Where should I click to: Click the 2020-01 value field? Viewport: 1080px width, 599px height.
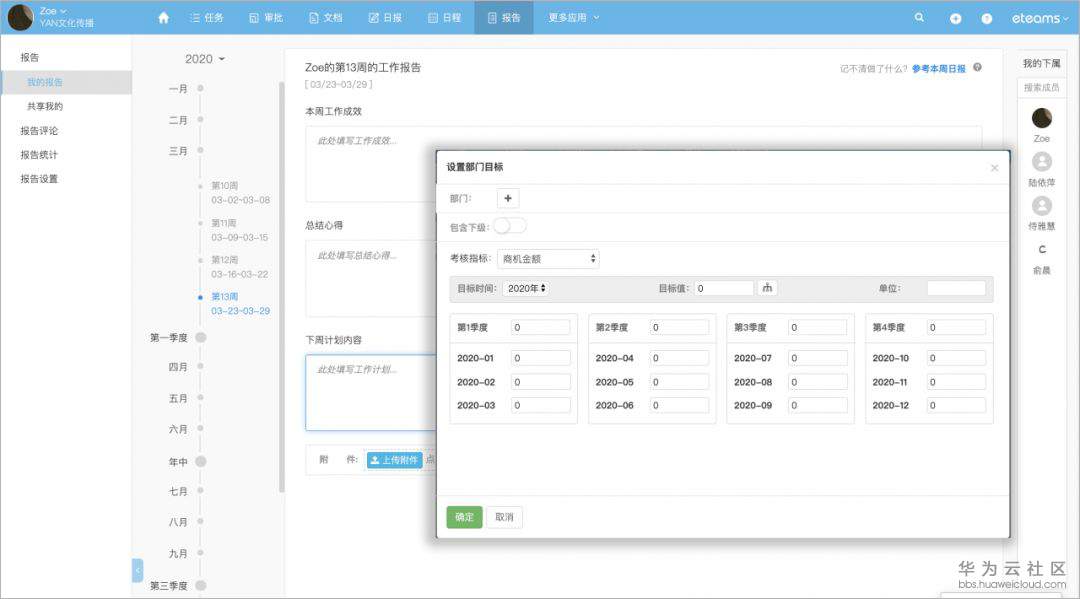[541, 358]
